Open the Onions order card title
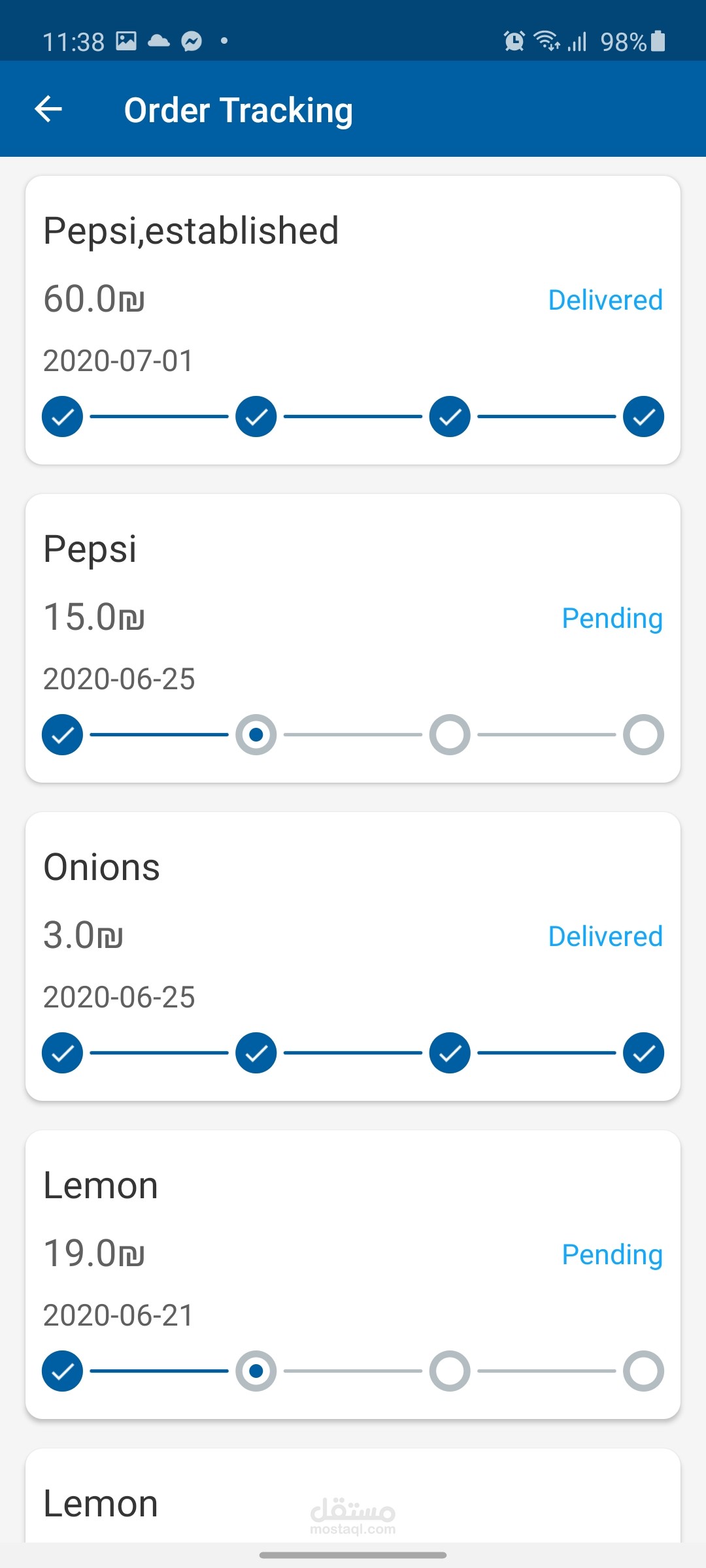706x1568 pixels. 102,868
